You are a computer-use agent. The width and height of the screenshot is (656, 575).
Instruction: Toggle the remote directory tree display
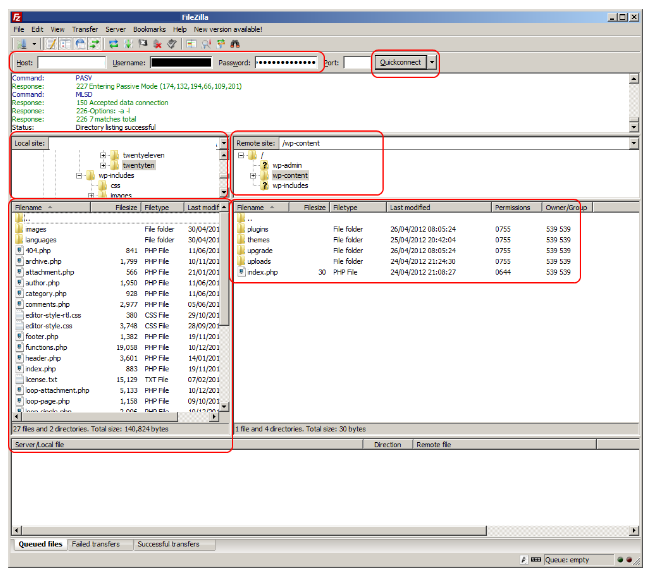[80, 44]
